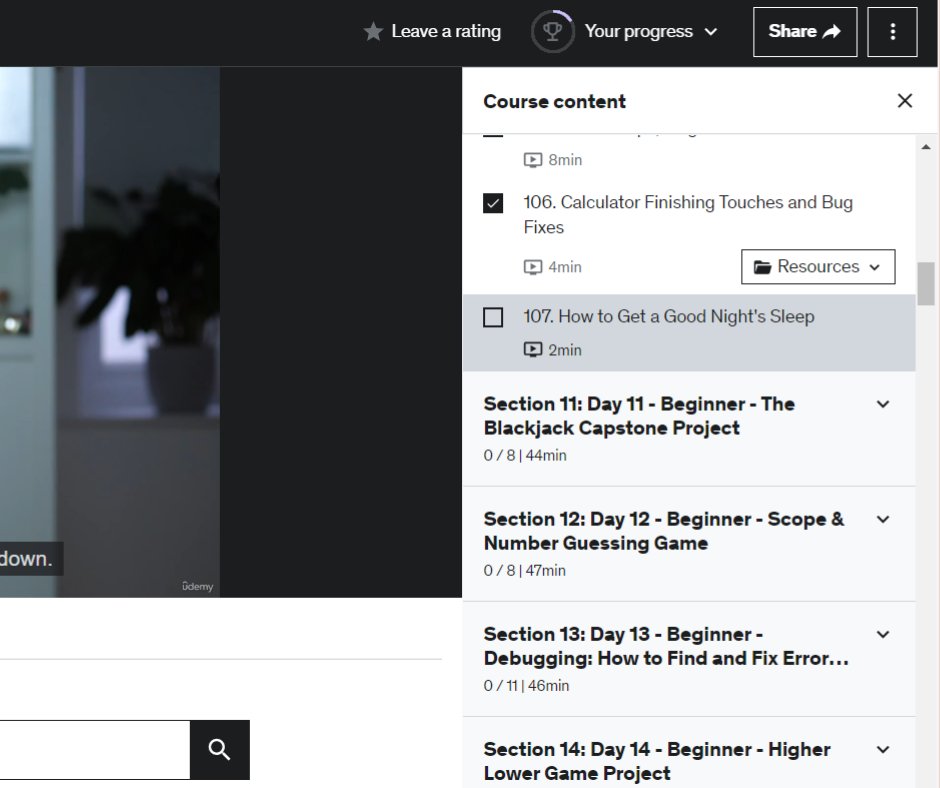Click the lecture video player
The width and height of the screenshot is (940, 788).
[231, 332]
